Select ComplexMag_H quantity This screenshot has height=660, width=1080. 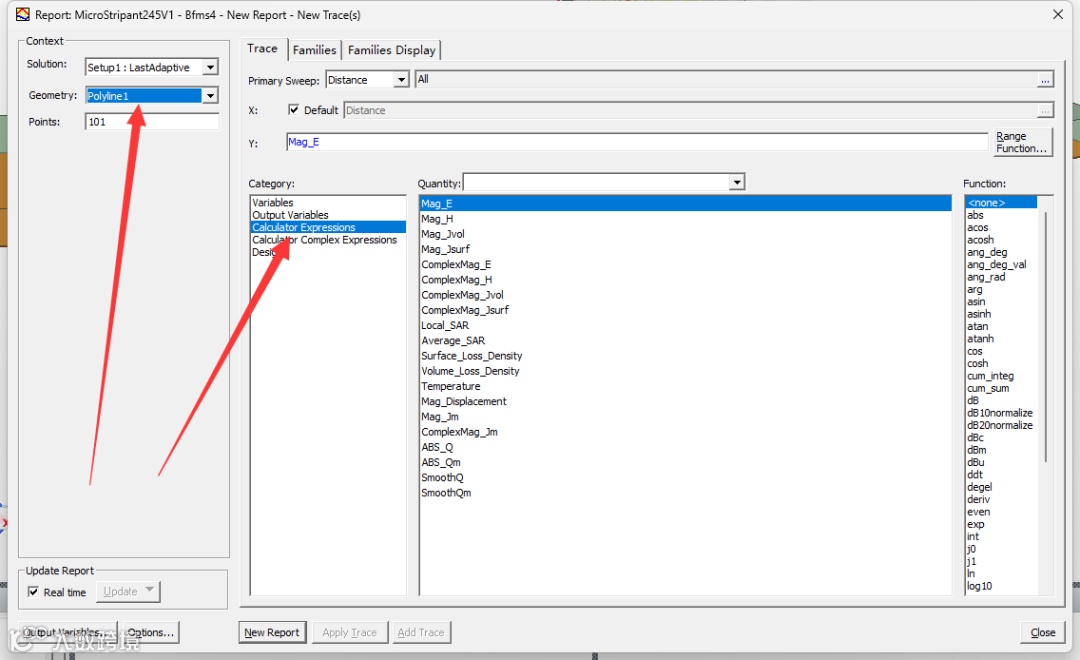457,280
